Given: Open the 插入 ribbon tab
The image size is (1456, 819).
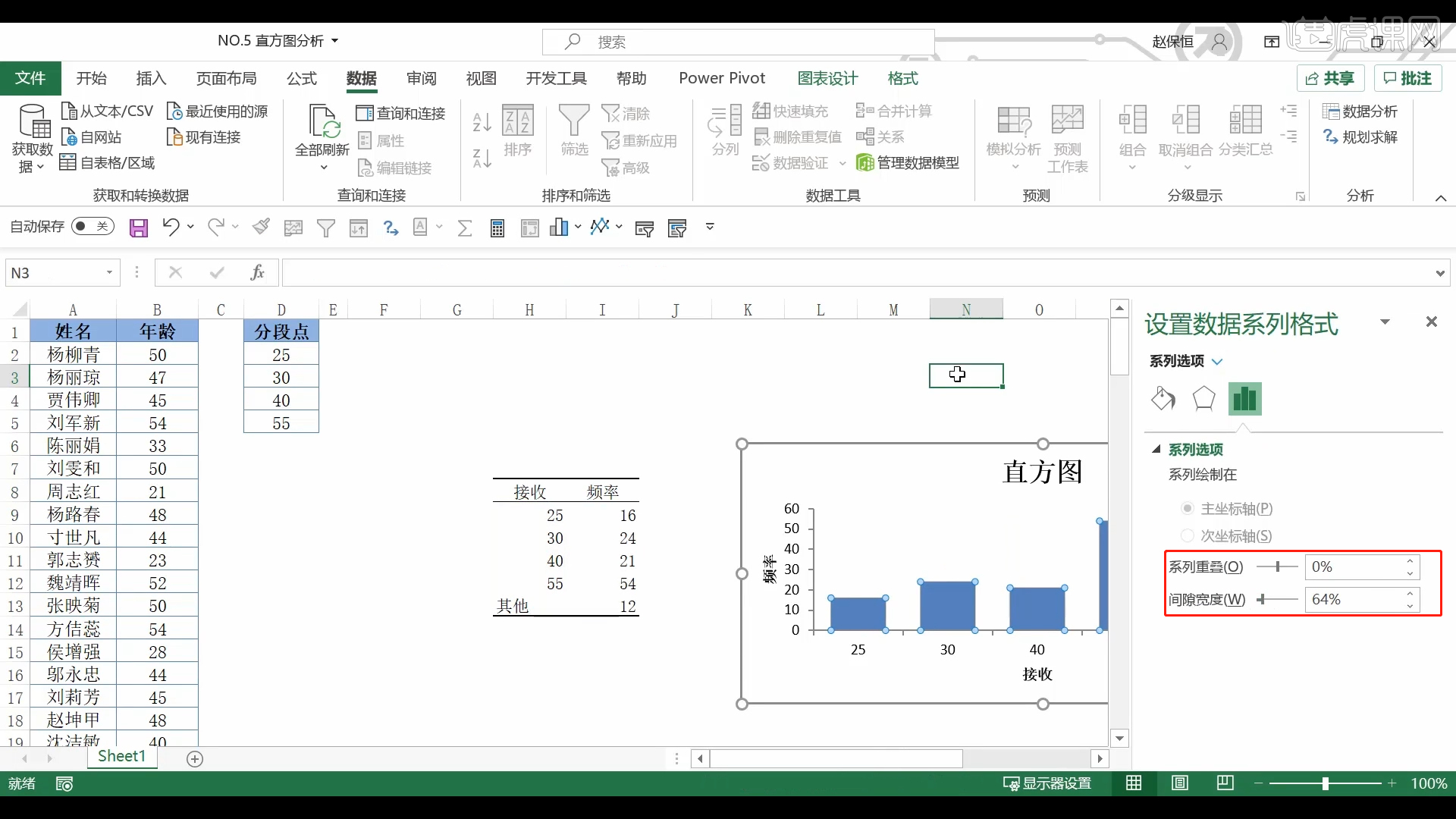Looking at the screenshot, I should [150, 78].
